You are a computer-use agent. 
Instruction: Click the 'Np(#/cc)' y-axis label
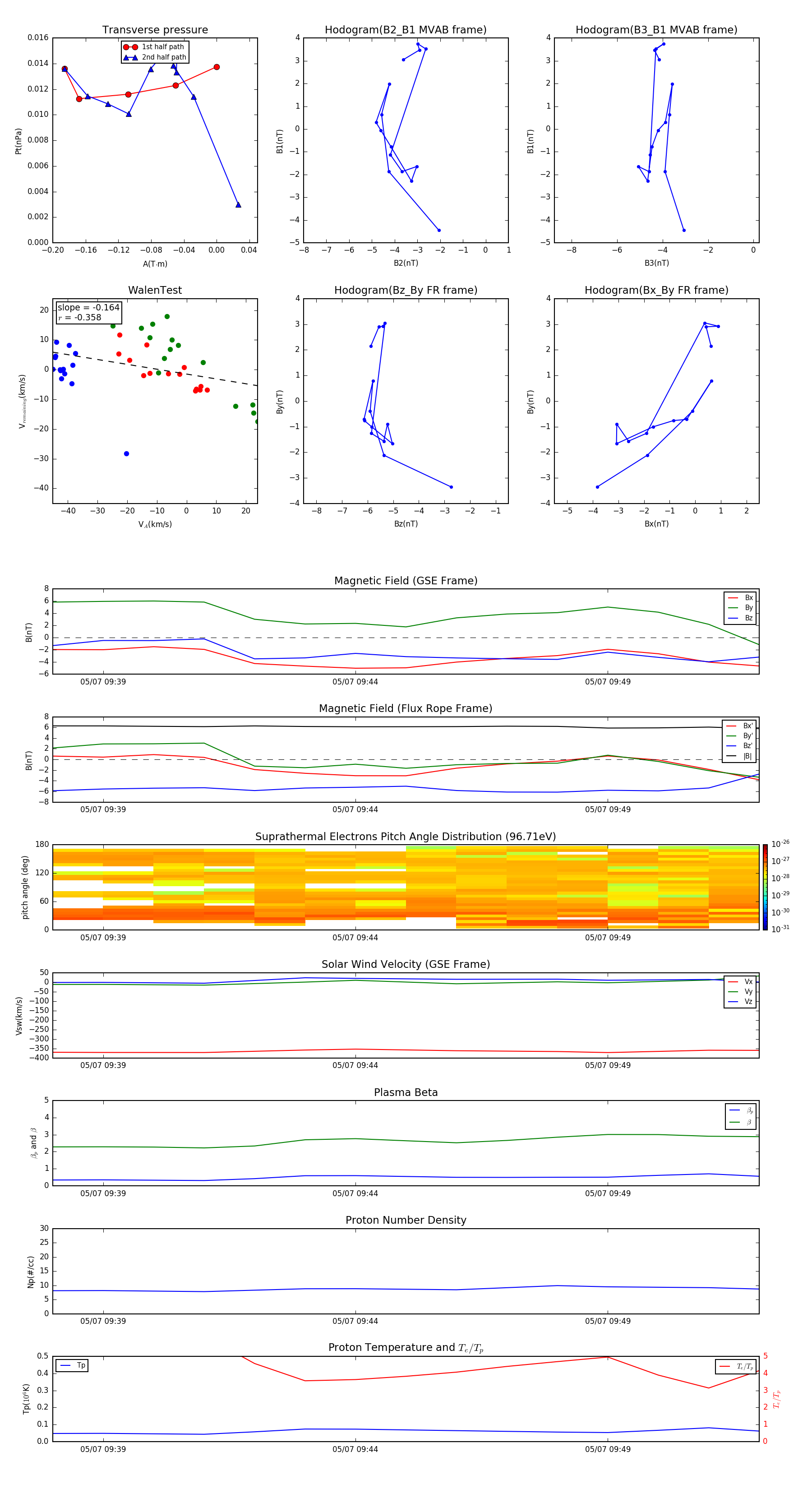31,1272
